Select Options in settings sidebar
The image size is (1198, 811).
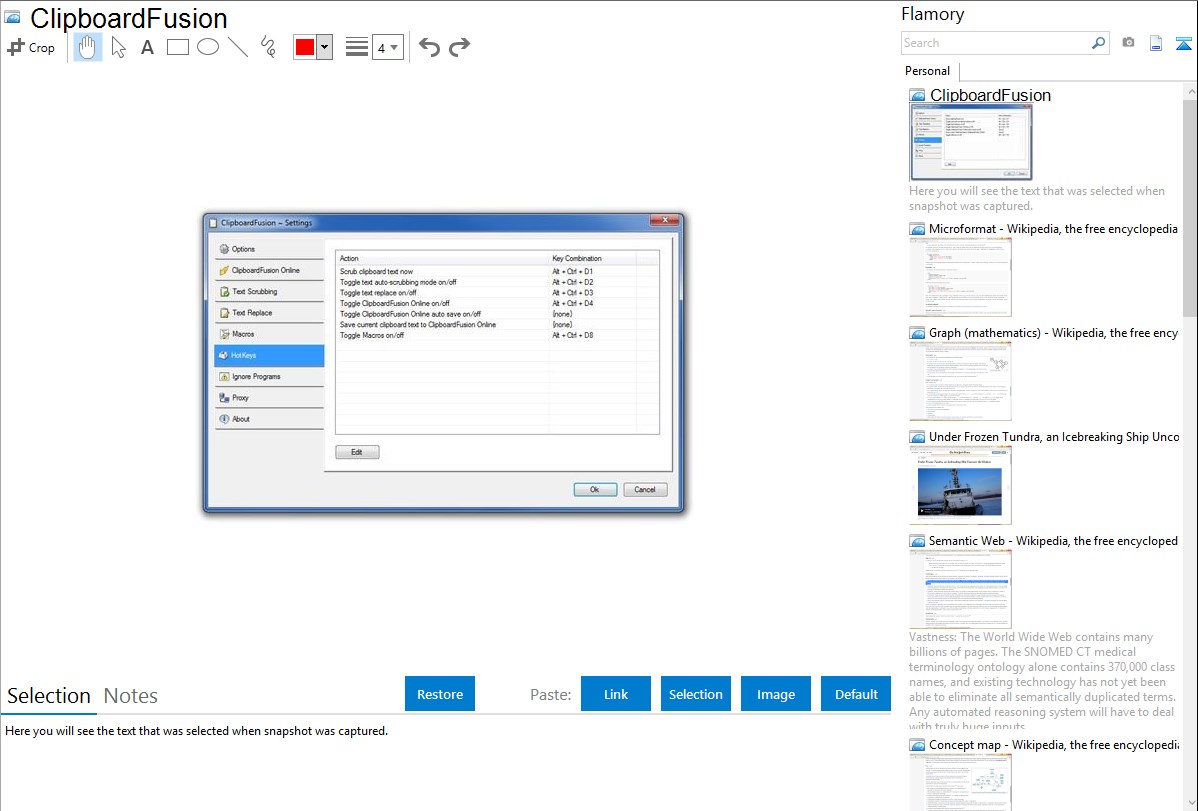(x=270, y=249)
